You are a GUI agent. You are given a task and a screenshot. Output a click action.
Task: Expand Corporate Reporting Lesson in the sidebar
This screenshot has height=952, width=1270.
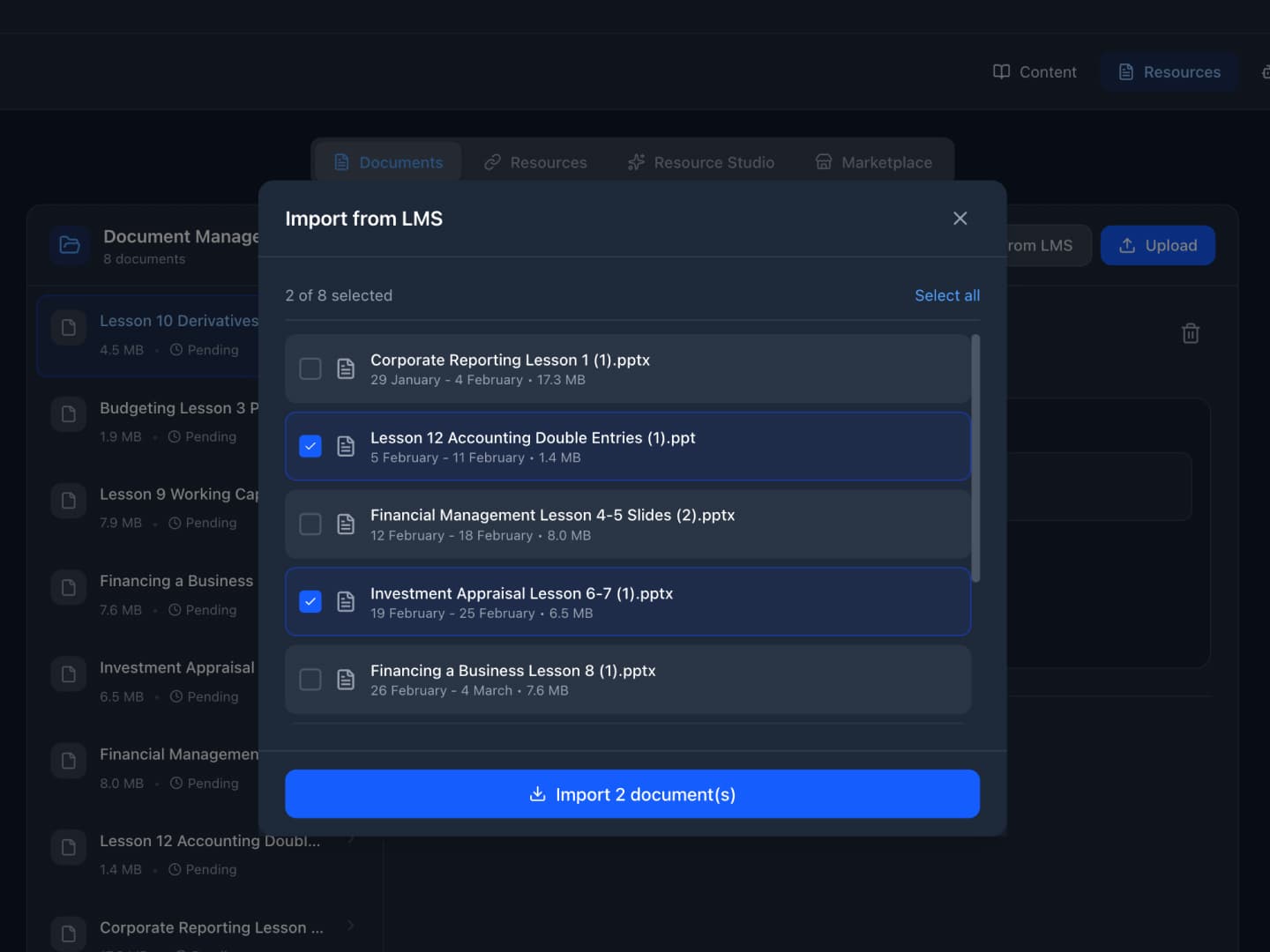point(350,926)
